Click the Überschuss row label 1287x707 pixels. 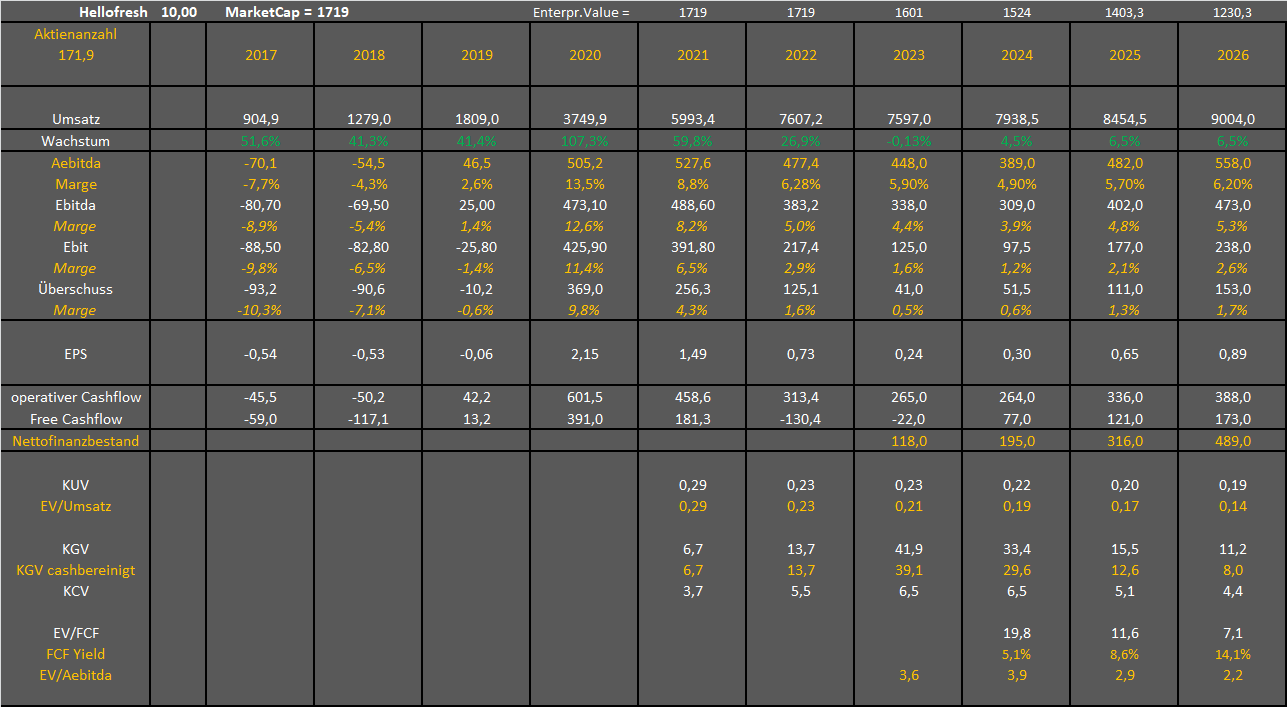[76, 289]
